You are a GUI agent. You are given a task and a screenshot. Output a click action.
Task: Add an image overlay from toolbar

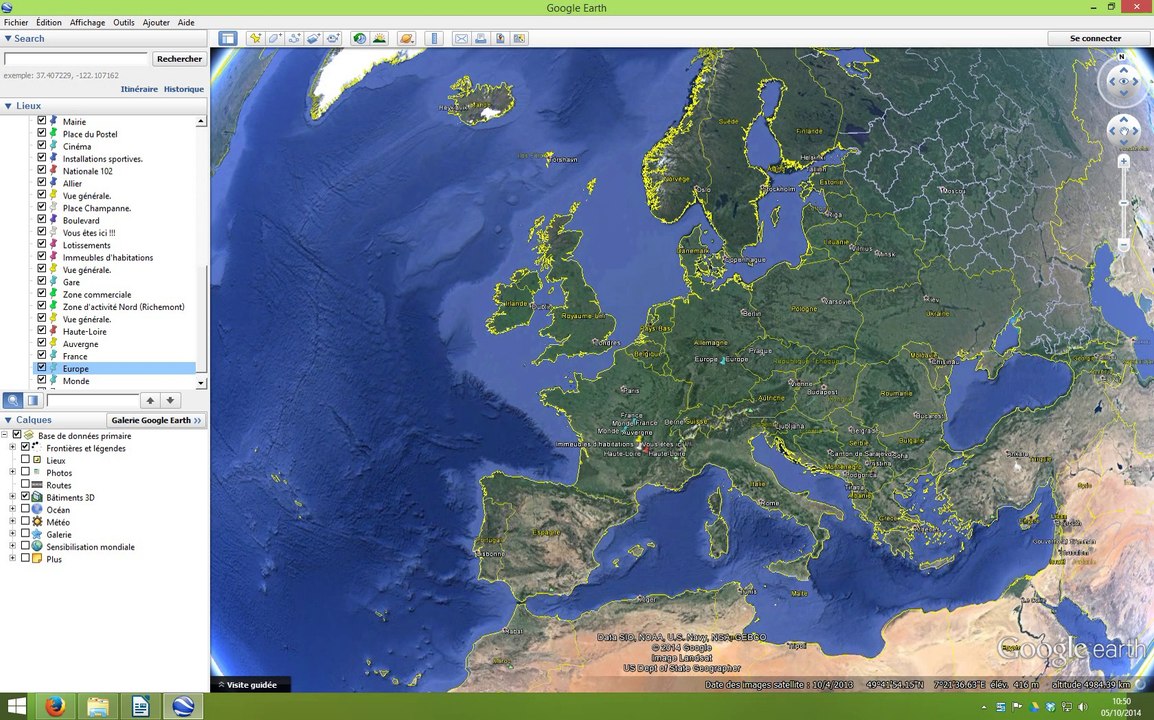pyautogui.click(x=314, y=38)
